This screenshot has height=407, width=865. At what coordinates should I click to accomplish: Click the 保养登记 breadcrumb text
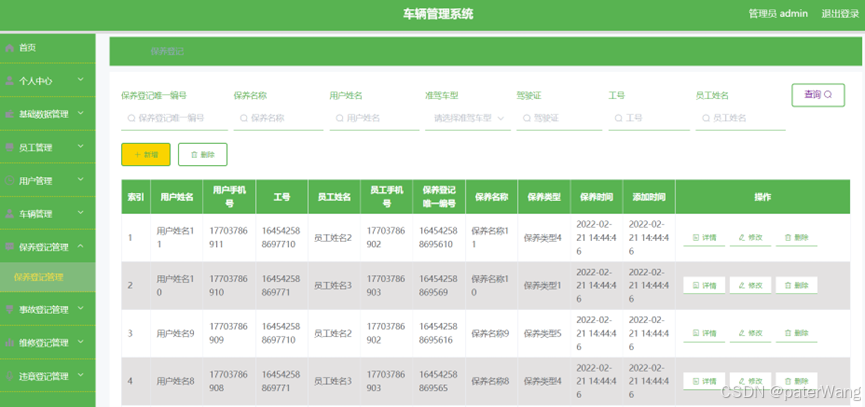[167, 51]
